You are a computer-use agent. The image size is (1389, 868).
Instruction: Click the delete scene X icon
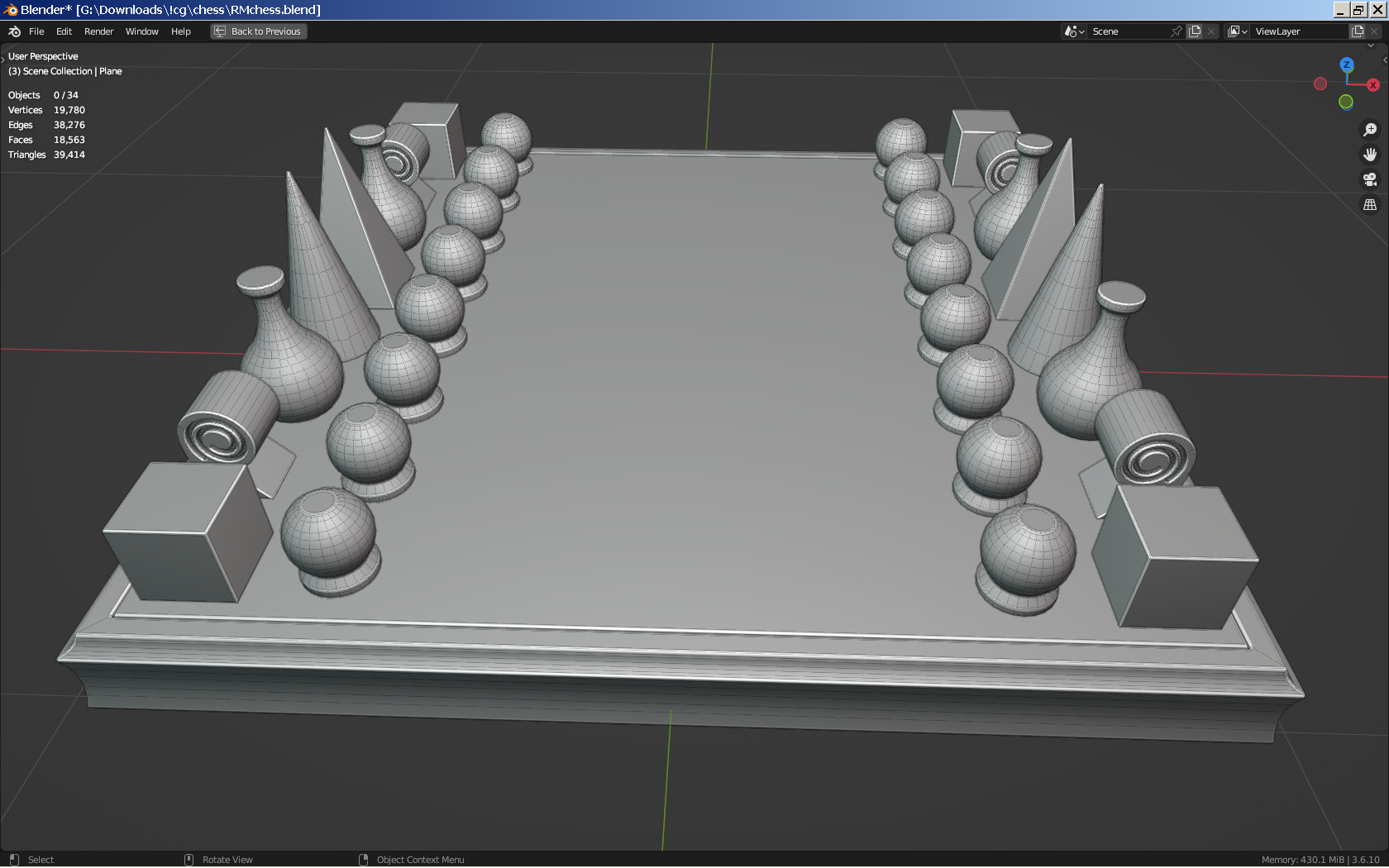tap(1211, 31)
